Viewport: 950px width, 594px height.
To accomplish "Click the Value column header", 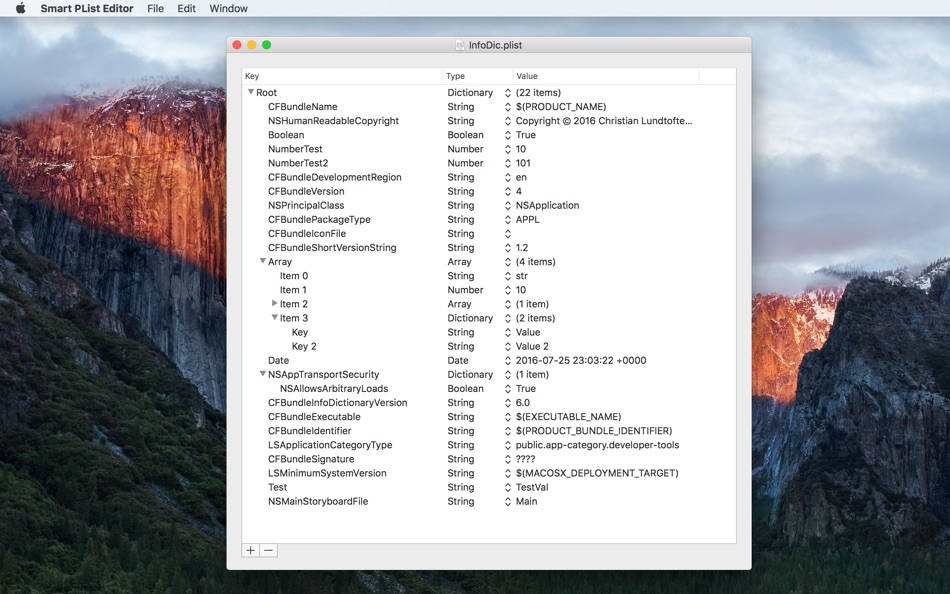I will tap(606, 76).
